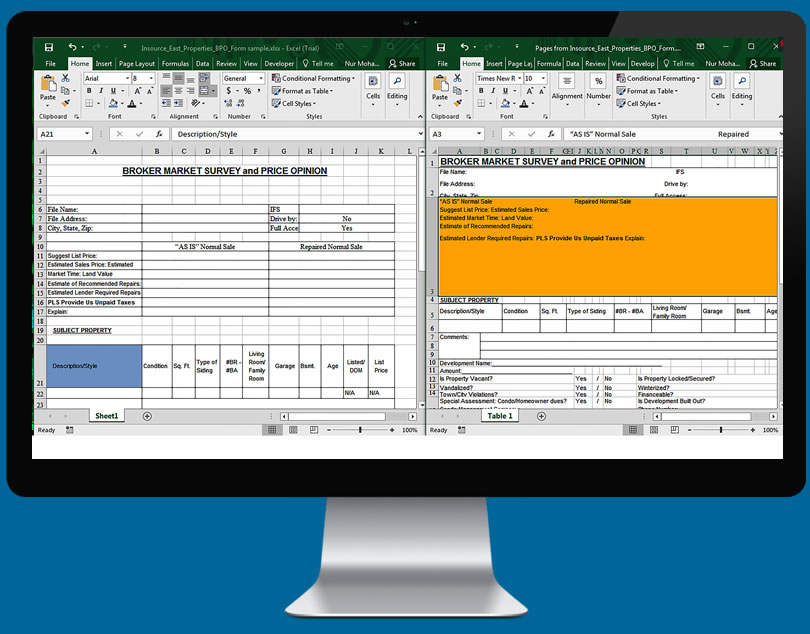Add new sheet with plus beside Sheet1
The height and width of the screenshot is (634, 810).
click(147, 415)
